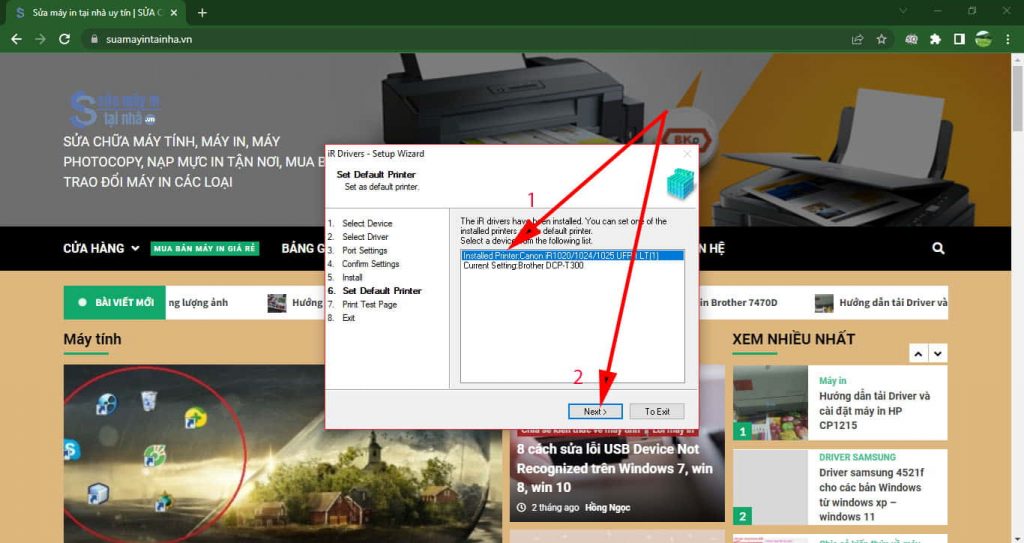Open the Chrome three-dot menu
This screenshot has width=1024, height=543.
tap(1008, 39)
